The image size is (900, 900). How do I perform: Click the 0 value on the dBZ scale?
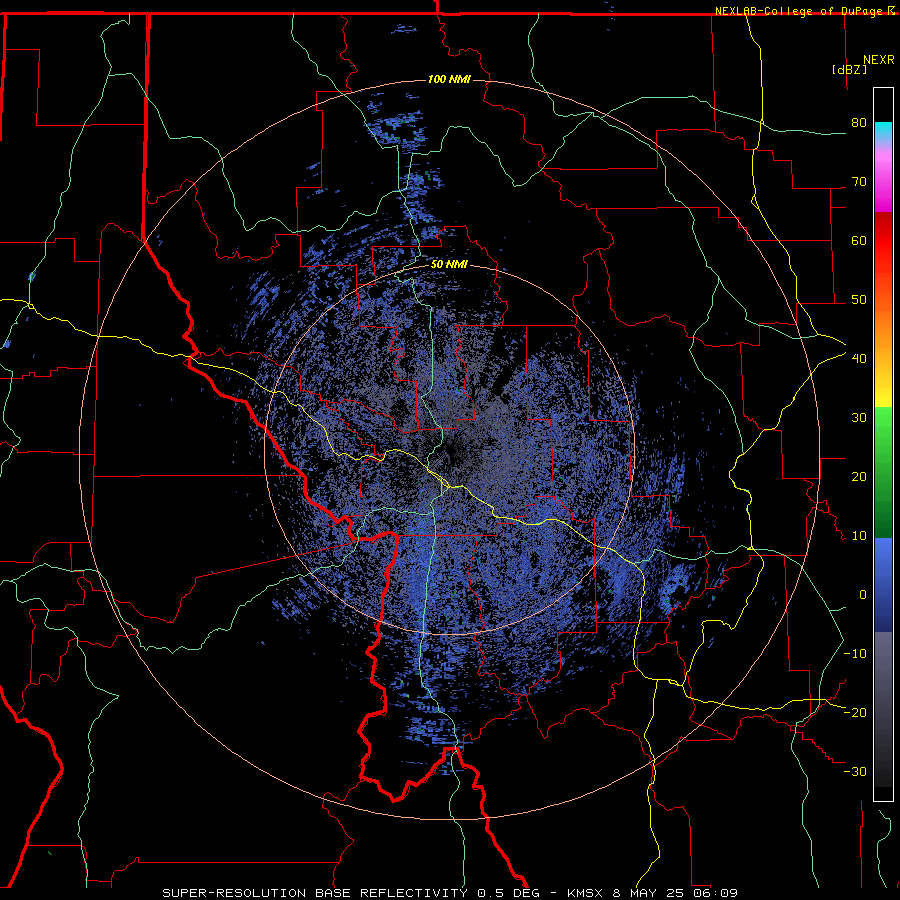coord(863,595)
